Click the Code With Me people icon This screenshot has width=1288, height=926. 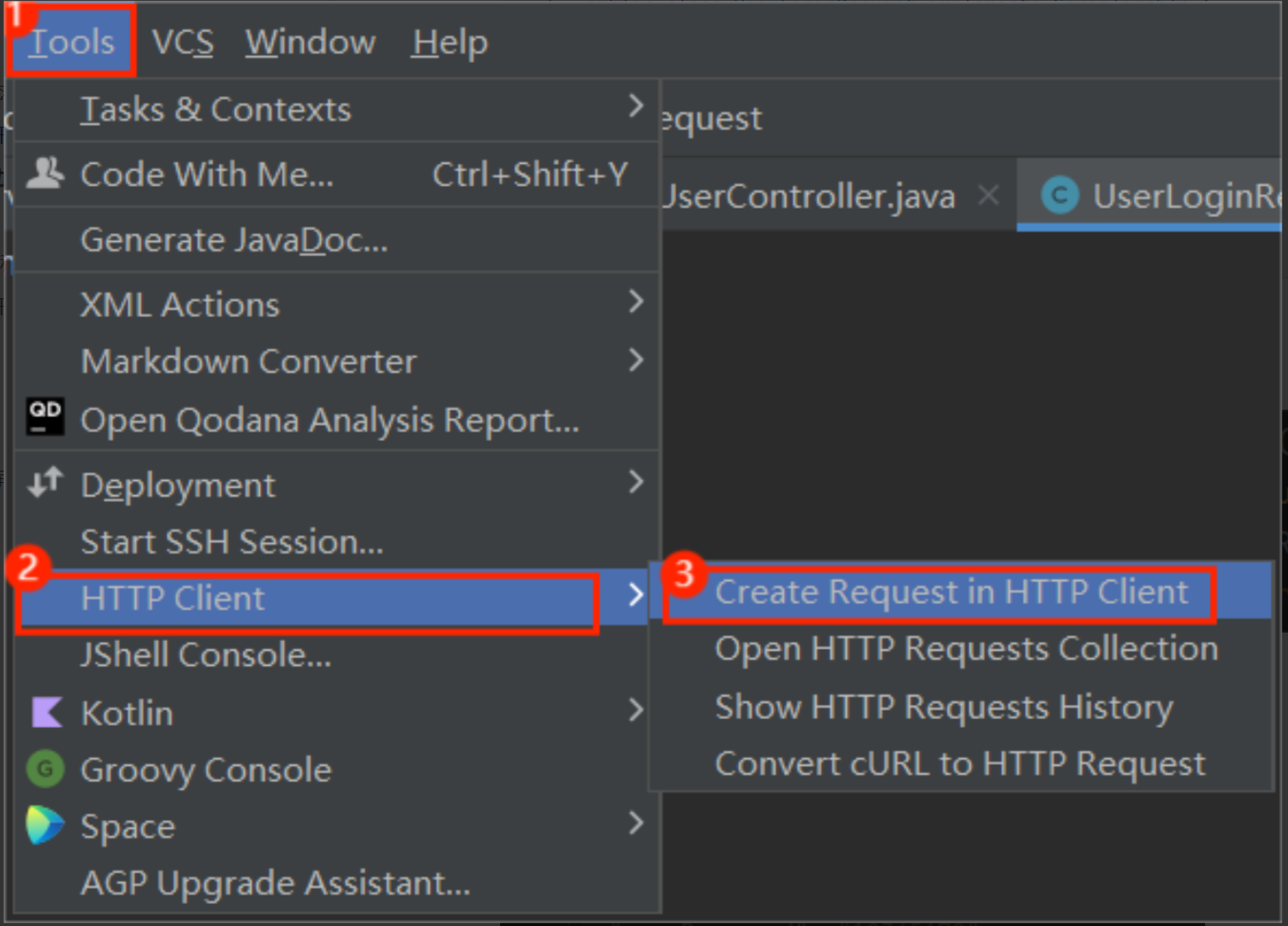tap(45, 173)
